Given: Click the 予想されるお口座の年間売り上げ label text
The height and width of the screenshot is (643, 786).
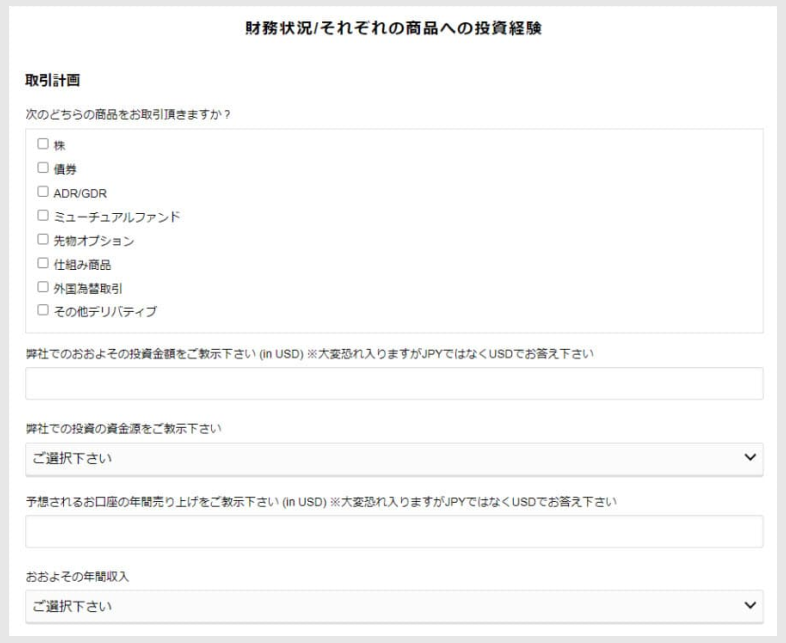Looking at the screenshot, I should click(x=321, y=502).
